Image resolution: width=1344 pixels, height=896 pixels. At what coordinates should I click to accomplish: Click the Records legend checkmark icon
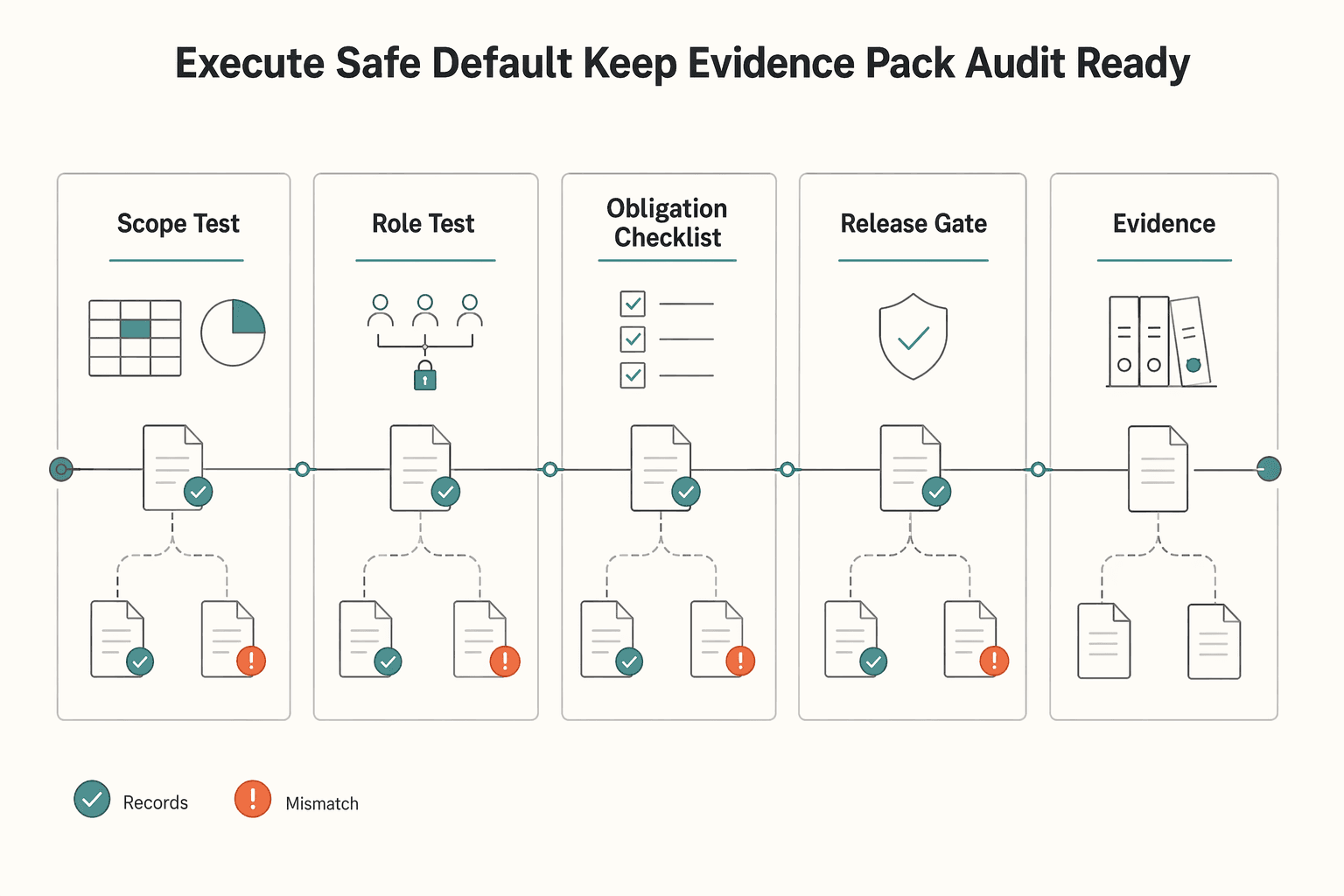tap(92, 799)
